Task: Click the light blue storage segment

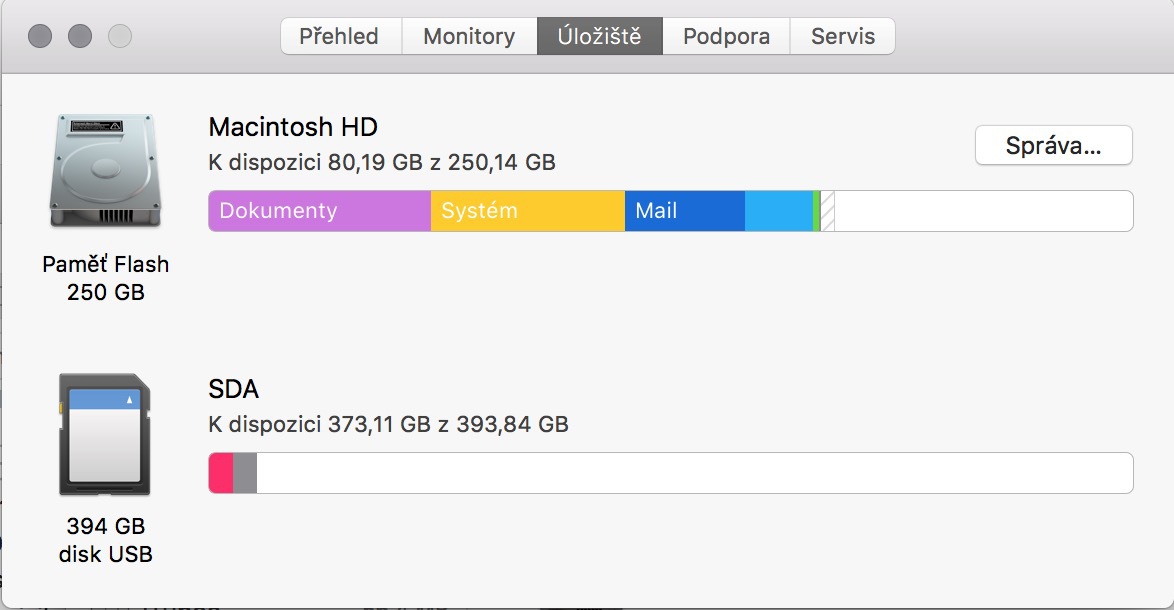Action: (x=778, y=211)
